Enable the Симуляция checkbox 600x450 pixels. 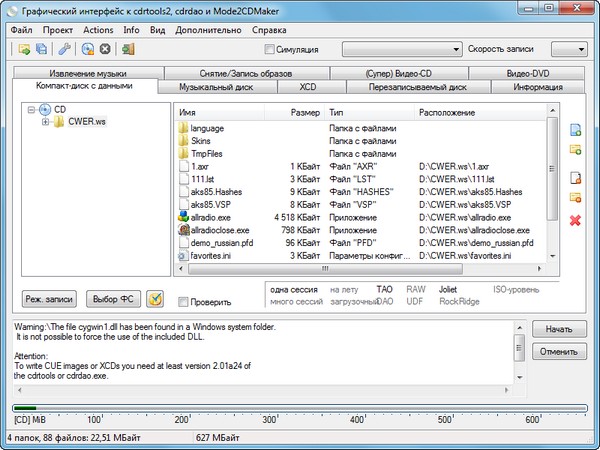tap(270, 49)
